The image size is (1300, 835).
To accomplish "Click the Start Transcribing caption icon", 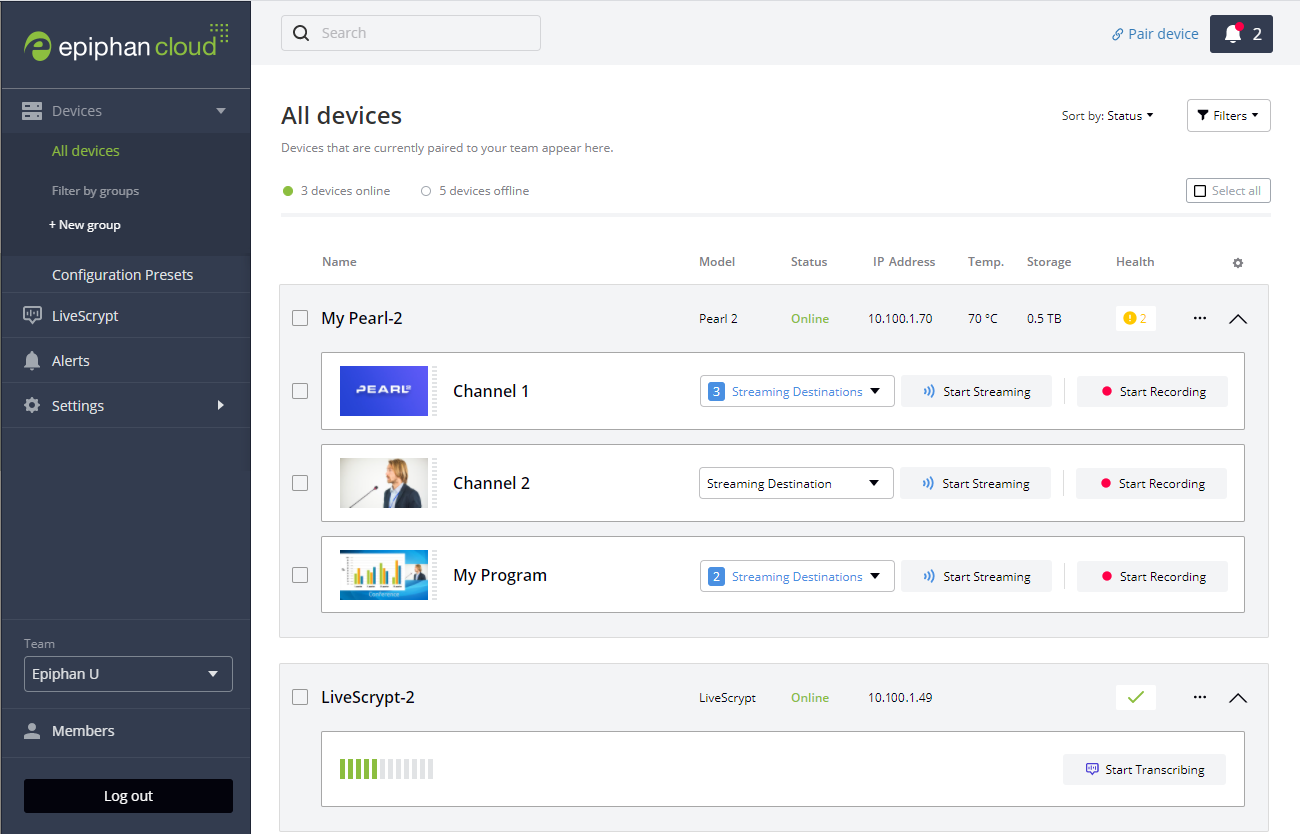I will [1092, 770].
